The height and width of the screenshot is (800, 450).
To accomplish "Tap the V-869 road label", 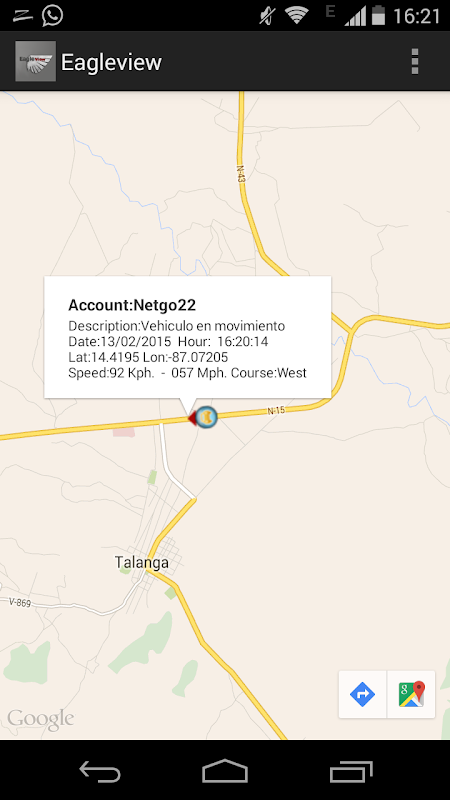I will point(20,603).
